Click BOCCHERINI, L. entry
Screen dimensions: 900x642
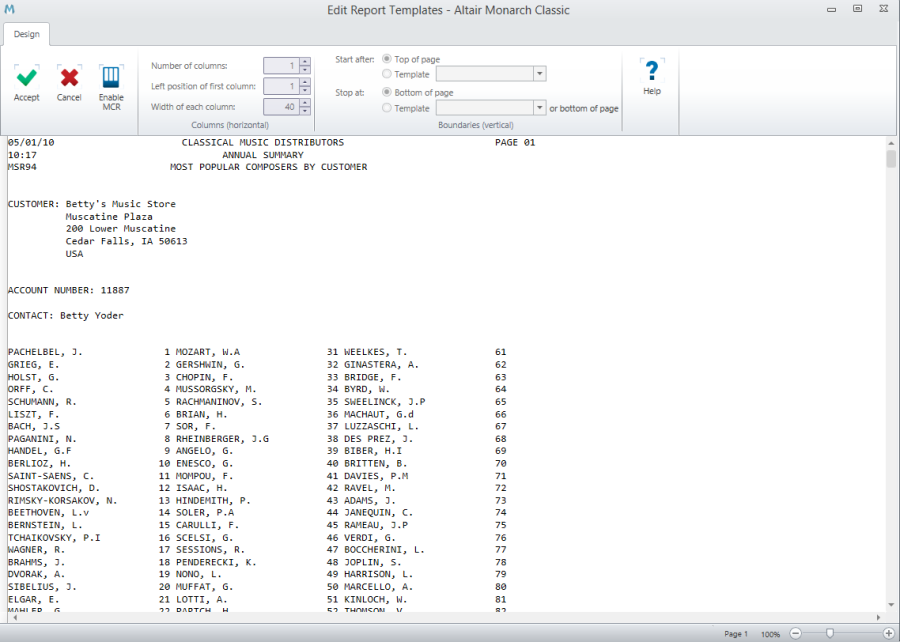click(384, 550)
